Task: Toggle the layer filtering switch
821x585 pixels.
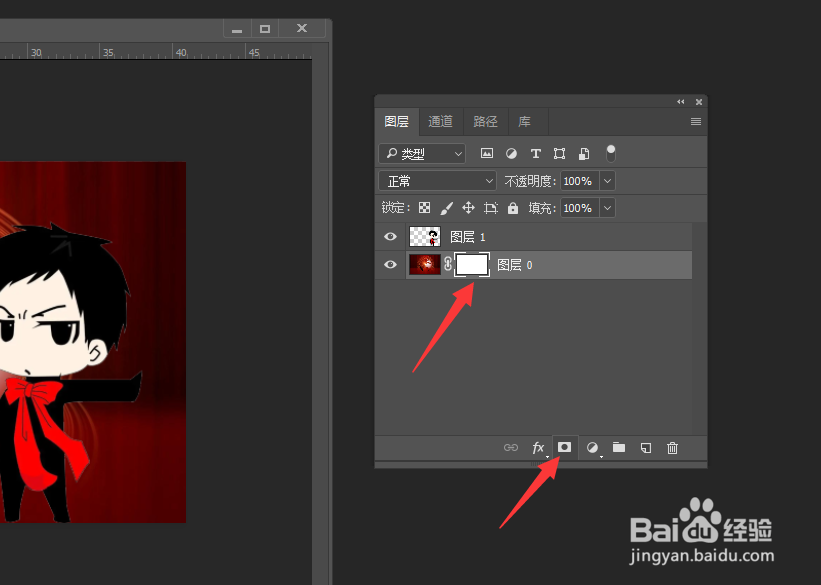Action: (x=611, y=153)
